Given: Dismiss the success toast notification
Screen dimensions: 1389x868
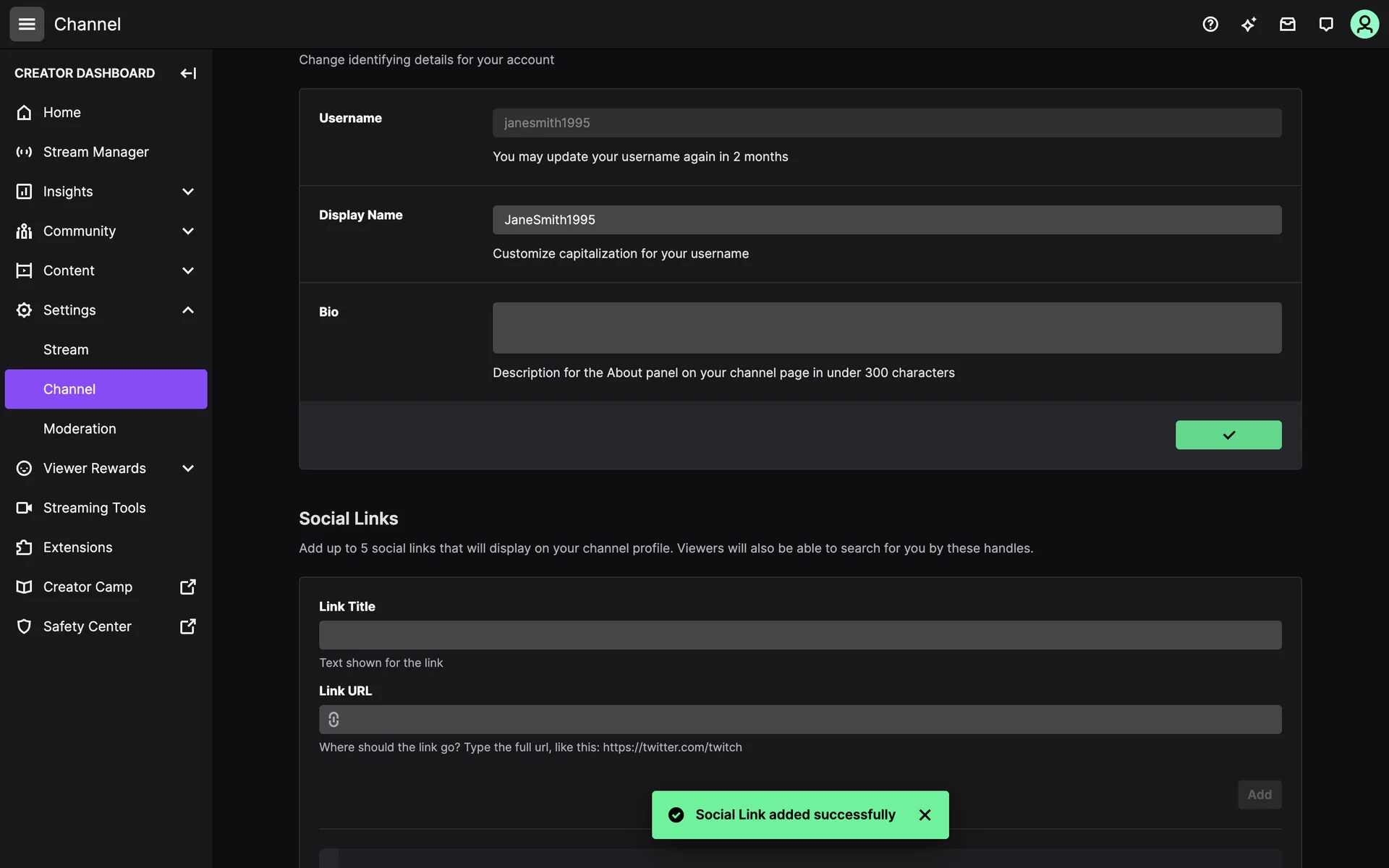Looking at the screenshot, I should tap(925, 815).
